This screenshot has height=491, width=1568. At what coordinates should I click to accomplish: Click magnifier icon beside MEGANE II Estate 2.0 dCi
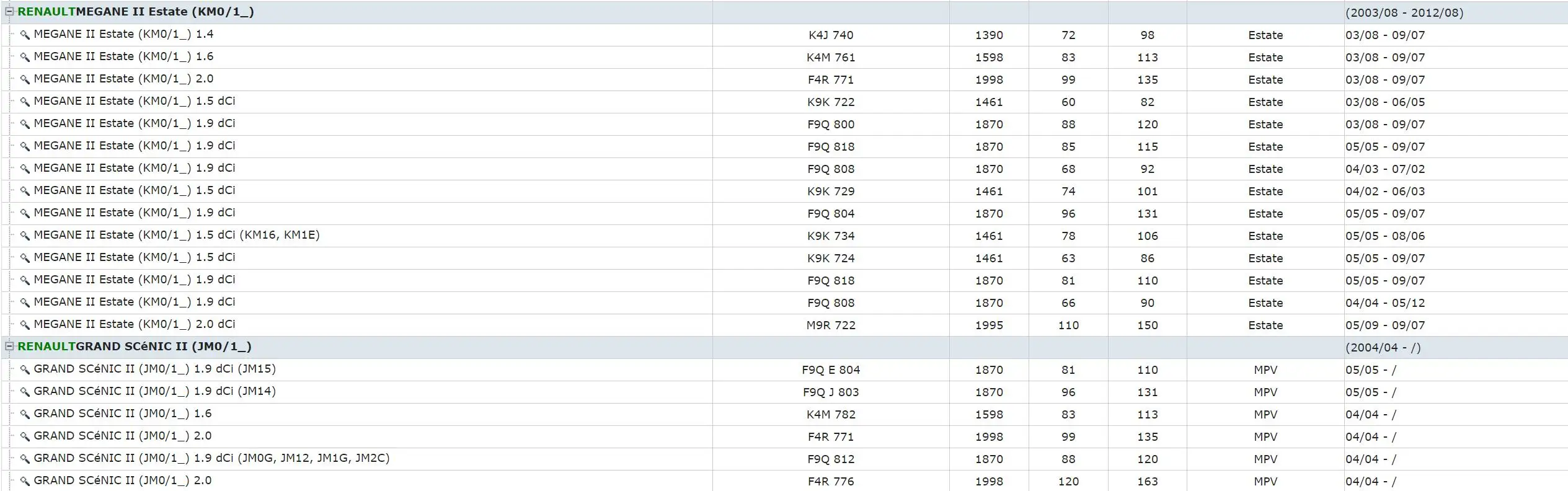[x=25, y=325]
